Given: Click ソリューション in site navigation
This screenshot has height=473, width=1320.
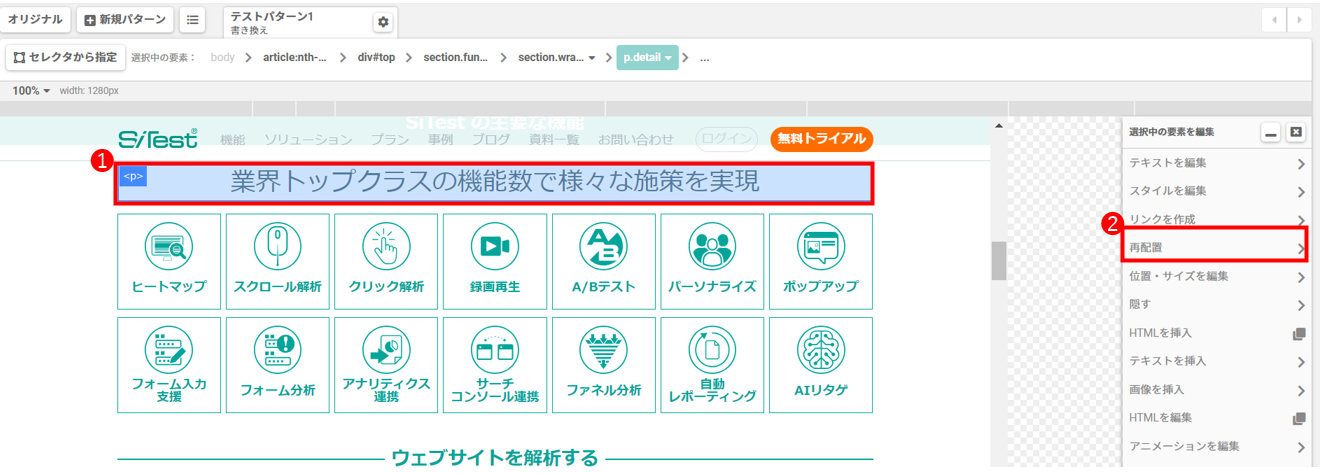Looking at the screenshot, I should [308, 140].
